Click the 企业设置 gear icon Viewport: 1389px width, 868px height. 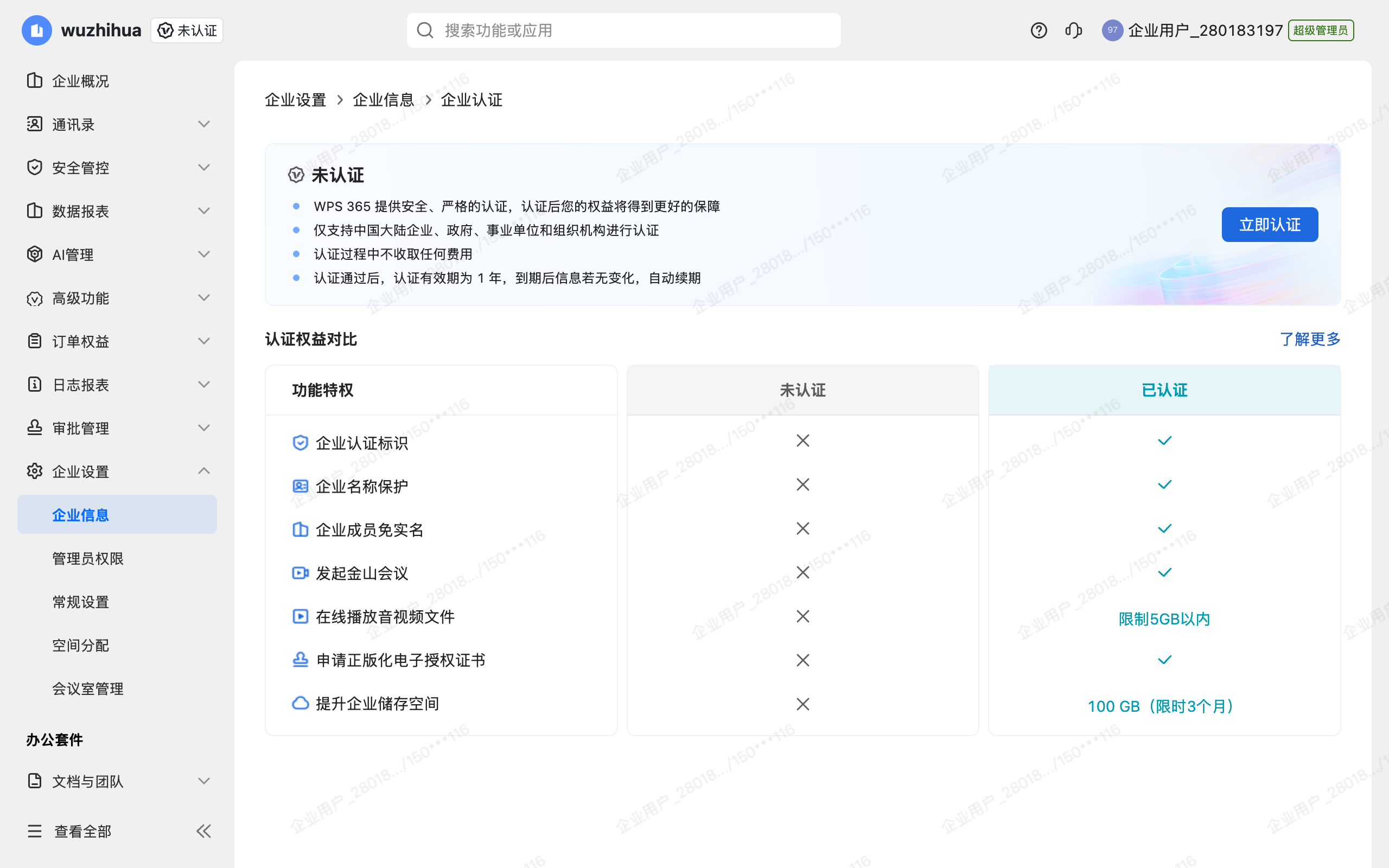[x=34, y=471]
